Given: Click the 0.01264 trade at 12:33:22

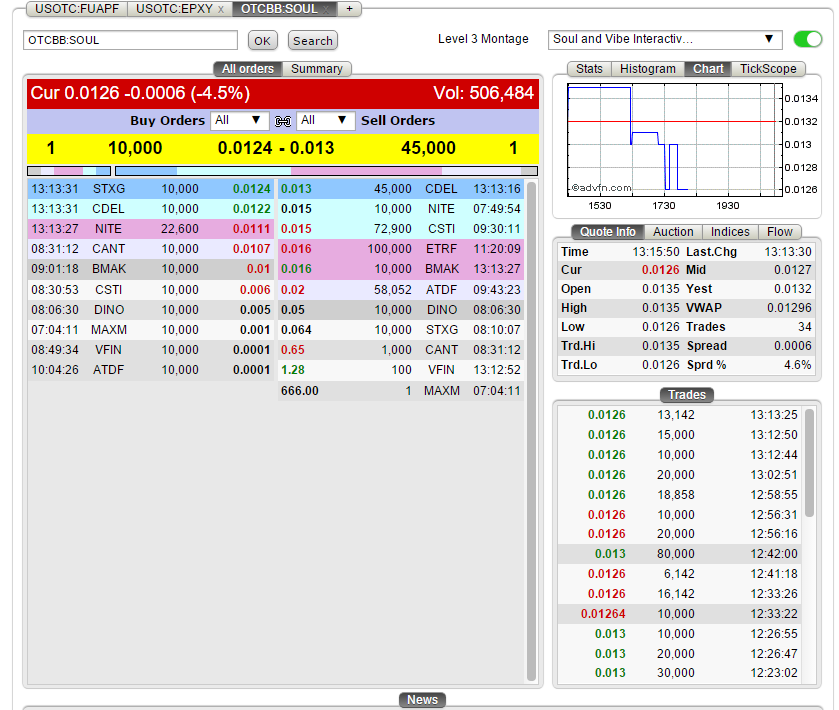Looking at the screenshot, I should coord(680,614).
